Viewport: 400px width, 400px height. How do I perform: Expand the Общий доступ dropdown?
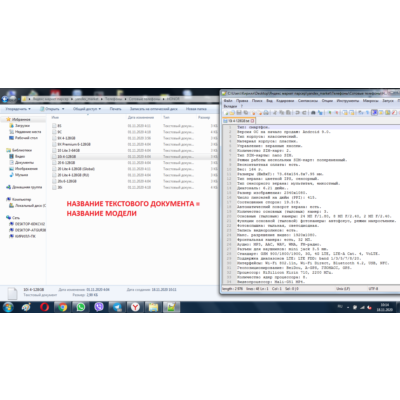87,109
